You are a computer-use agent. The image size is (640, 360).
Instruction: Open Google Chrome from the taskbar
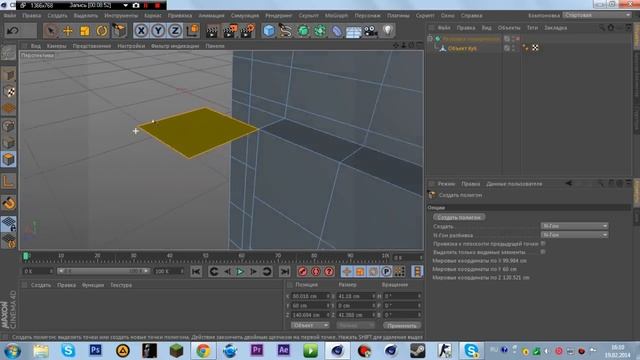203,351
